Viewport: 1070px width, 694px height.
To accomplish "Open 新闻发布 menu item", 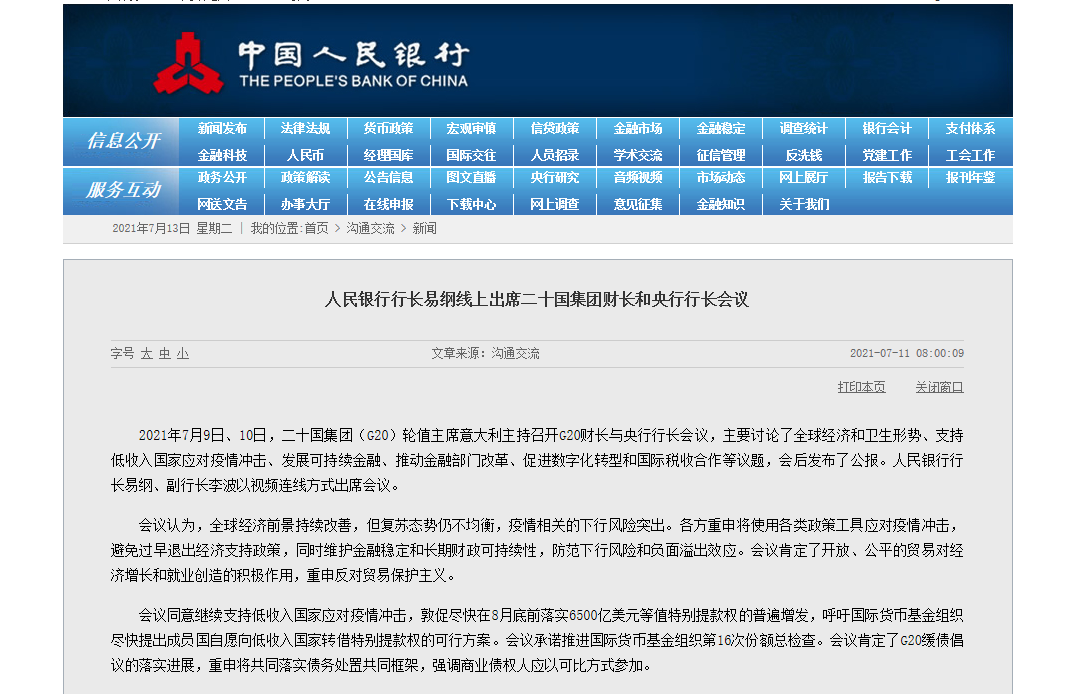I will [x=222, y=129].
